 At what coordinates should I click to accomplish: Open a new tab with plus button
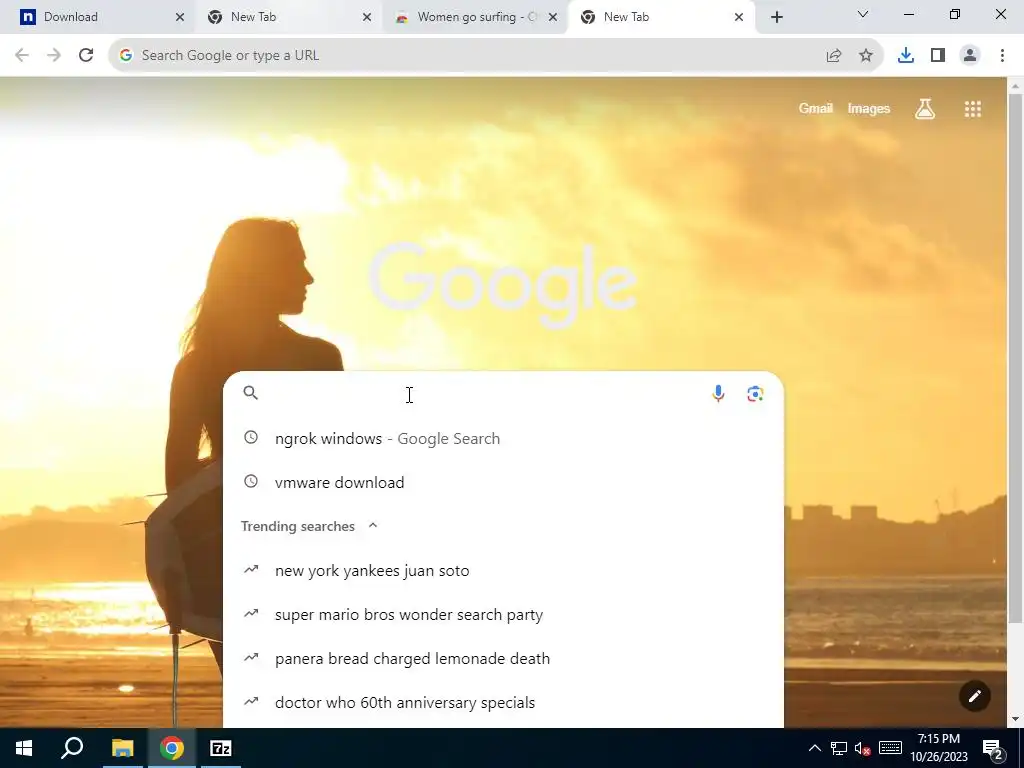[776, 17]
